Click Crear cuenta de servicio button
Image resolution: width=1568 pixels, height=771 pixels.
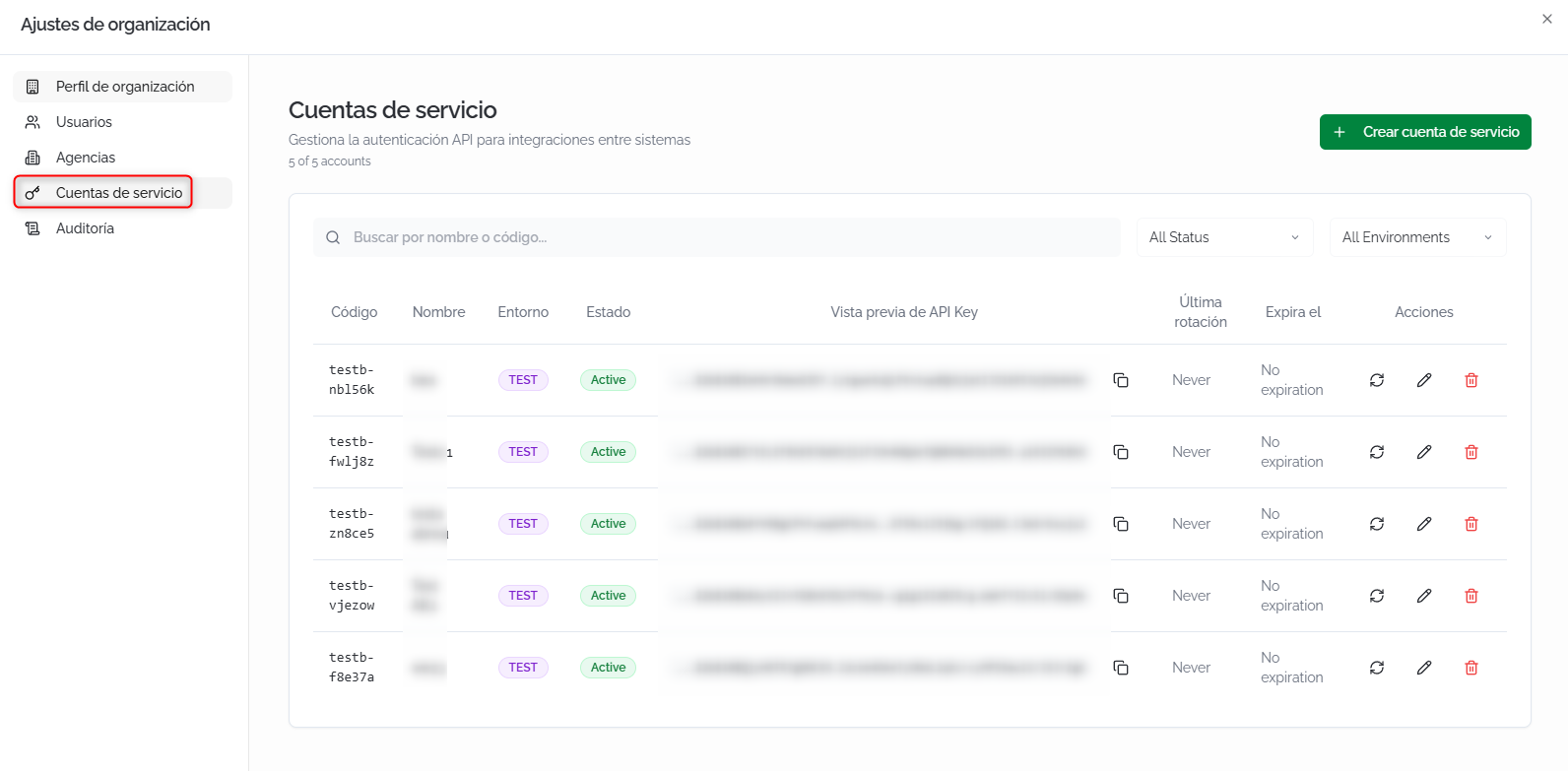[1425, 132]
